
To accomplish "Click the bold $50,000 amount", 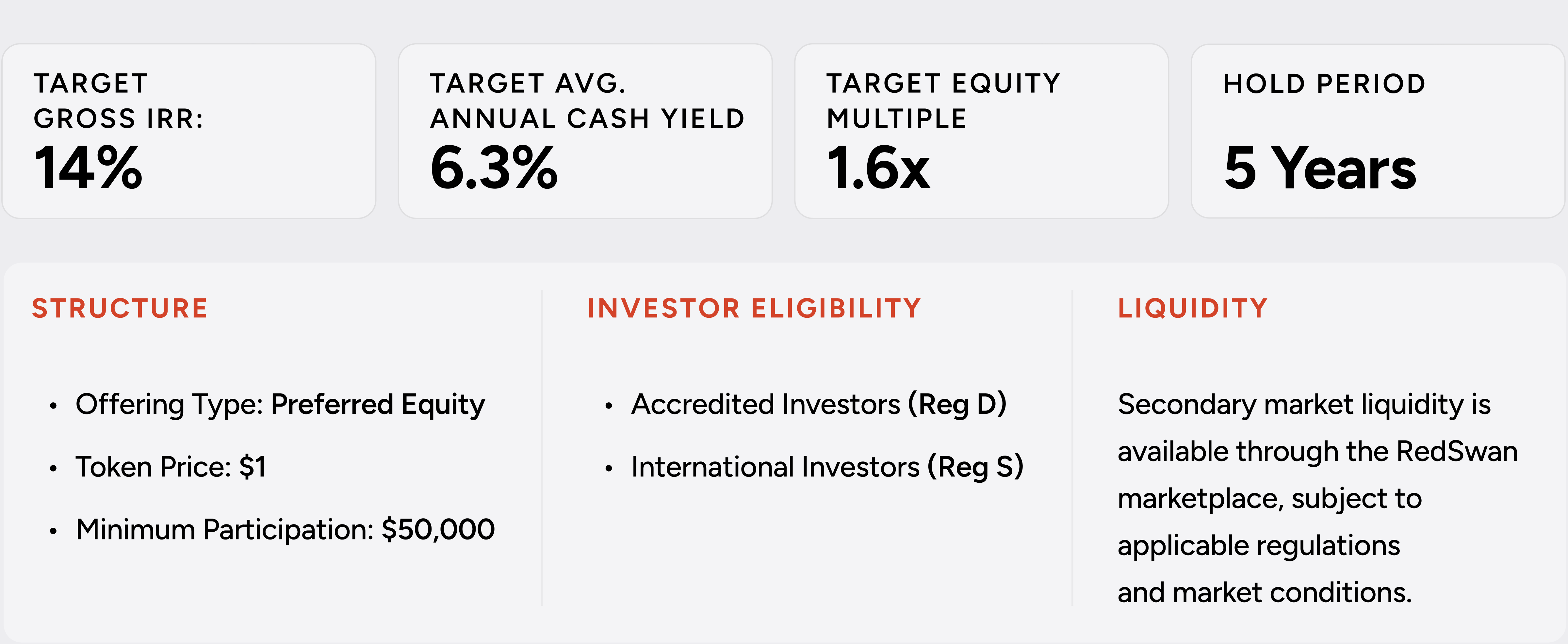I will 438,530.
